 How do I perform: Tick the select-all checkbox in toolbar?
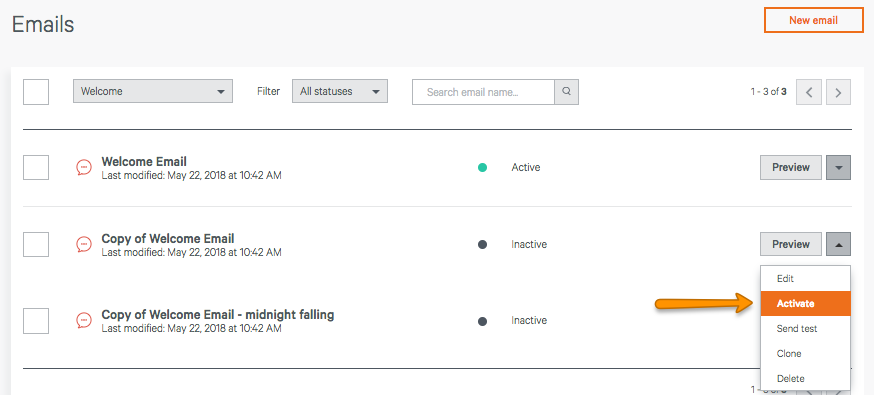pos(36,92)
